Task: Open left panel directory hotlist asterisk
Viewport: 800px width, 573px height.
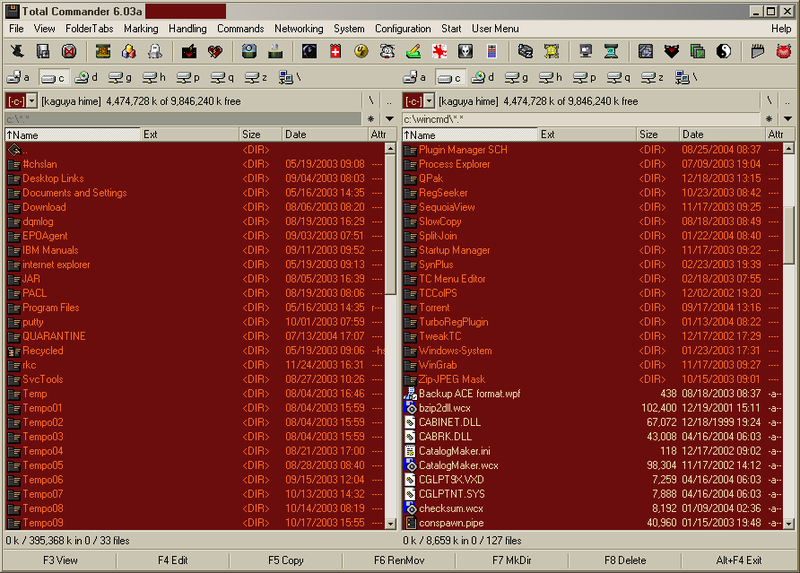Action: tap(371, 119)
